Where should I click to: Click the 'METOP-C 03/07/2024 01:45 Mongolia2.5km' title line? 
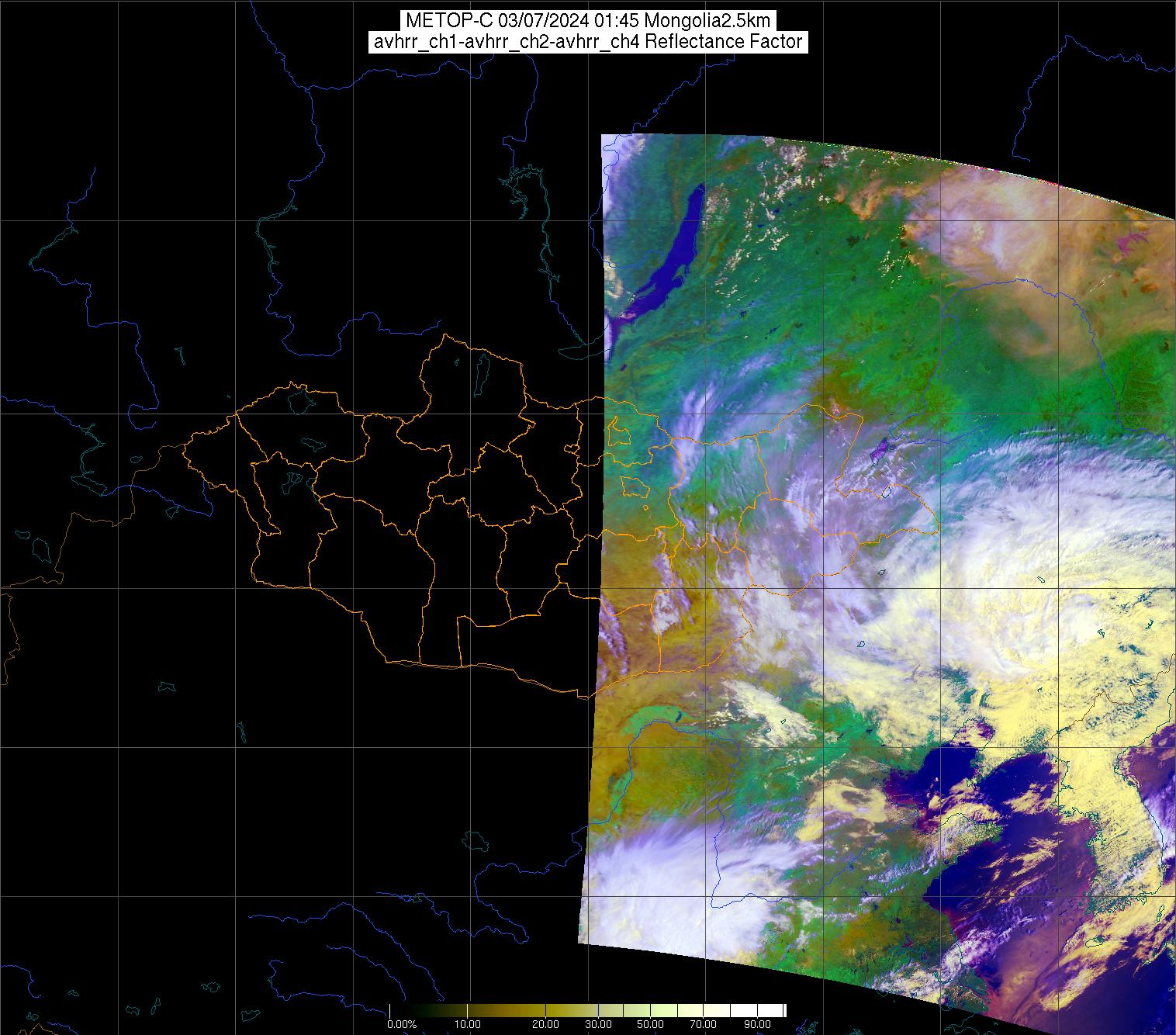[x=588, y=21]
